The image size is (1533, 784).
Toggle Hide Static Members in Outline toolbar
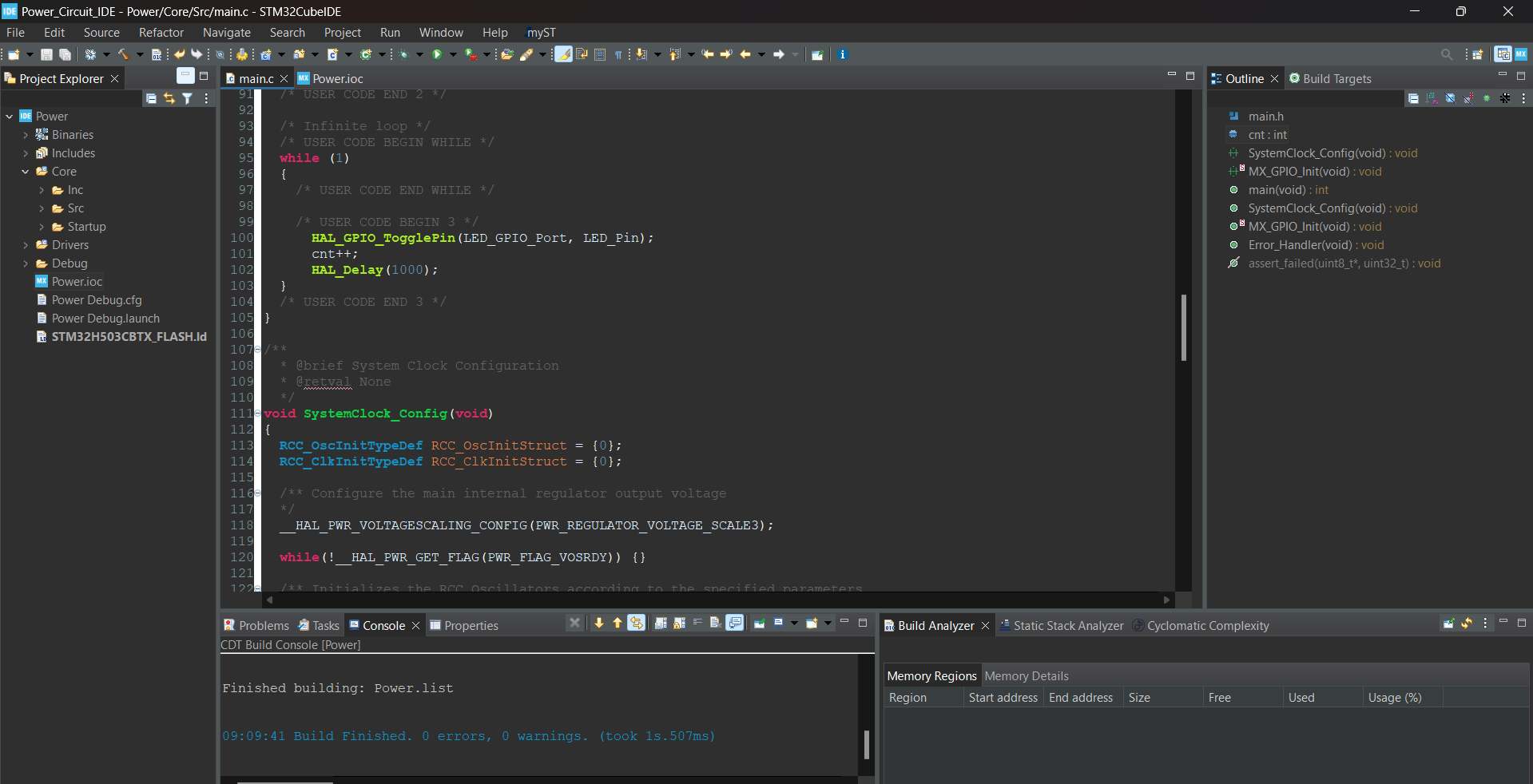pos(1468,97)
